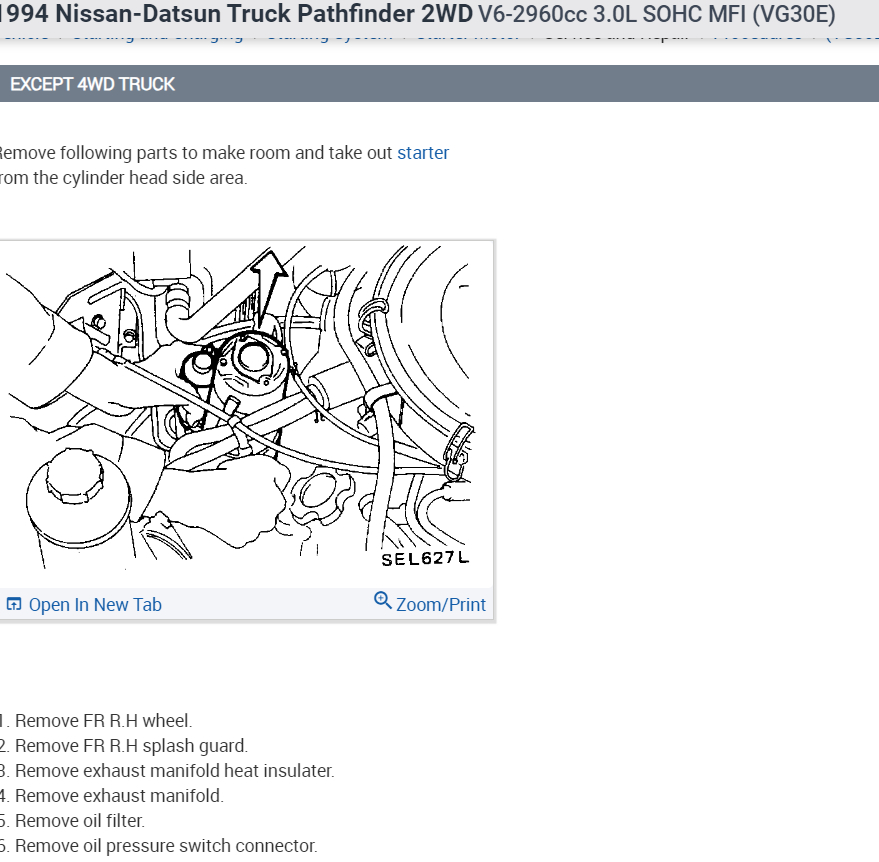Viewport: 879px width, 862px height.
Task: Select the Procedures breadcrumb link
Action: 758,37
